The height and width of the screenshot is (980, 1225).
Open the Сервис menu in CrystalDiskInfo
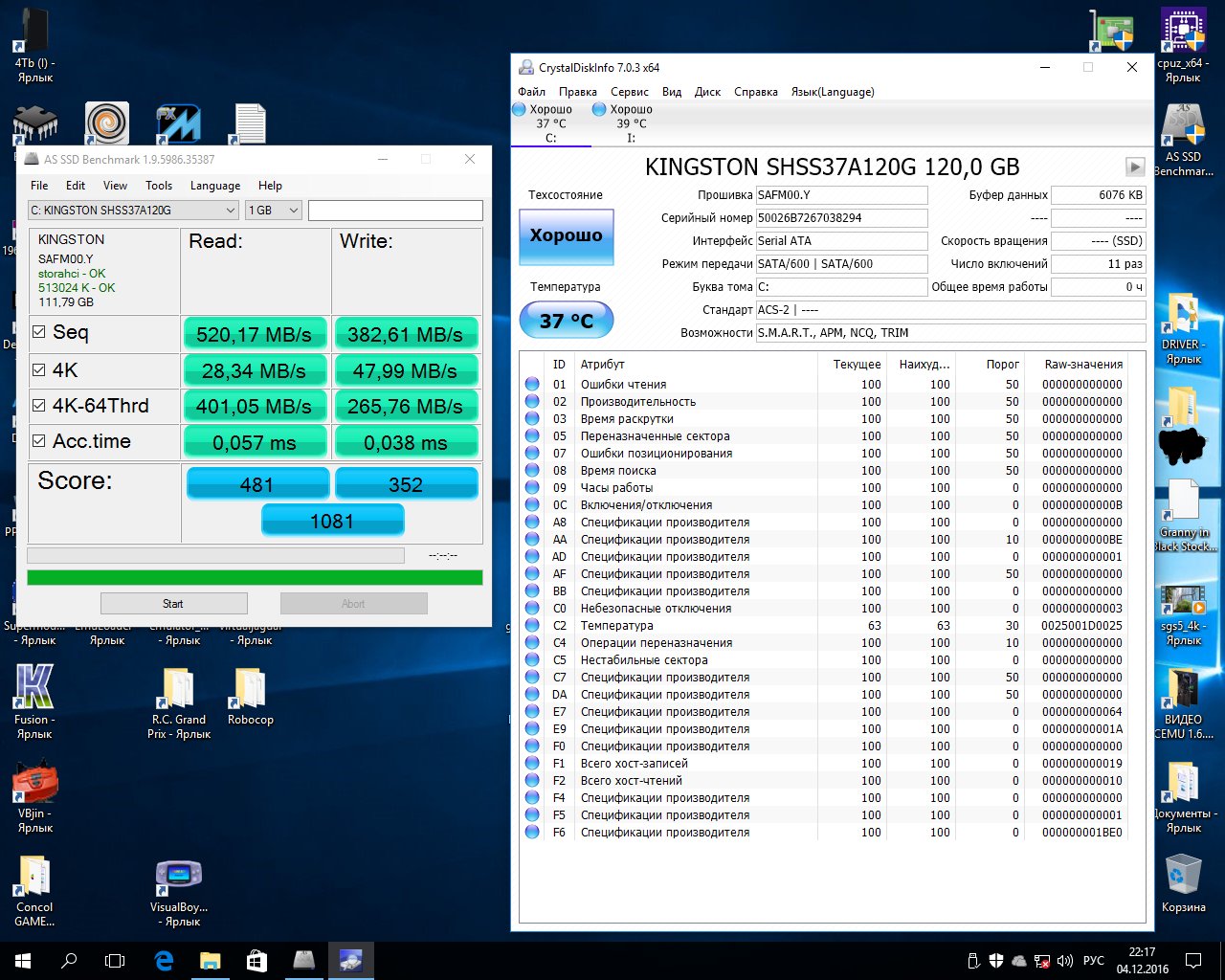click(630, 92)
